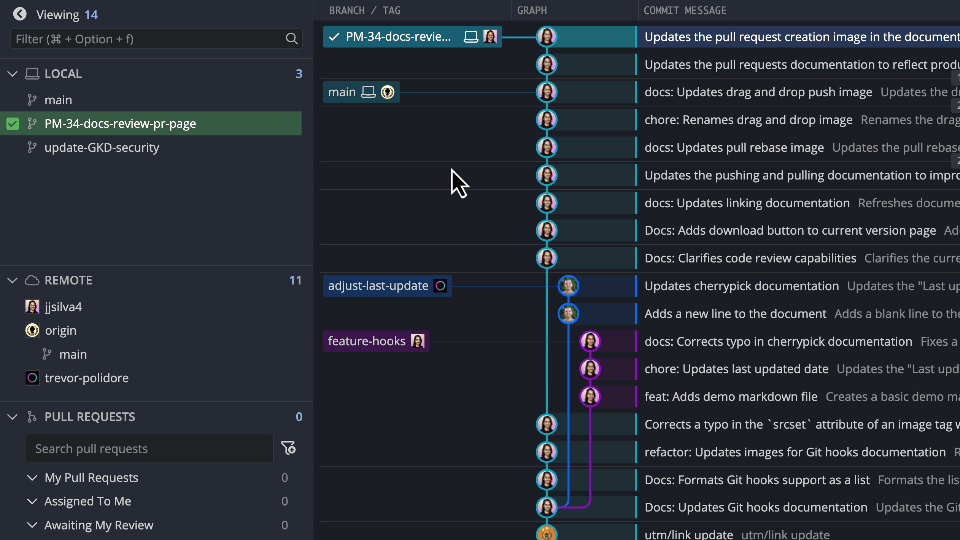
Task: Click the trevor-polidore remote avatar icon
Action: [x=32, y=378]
